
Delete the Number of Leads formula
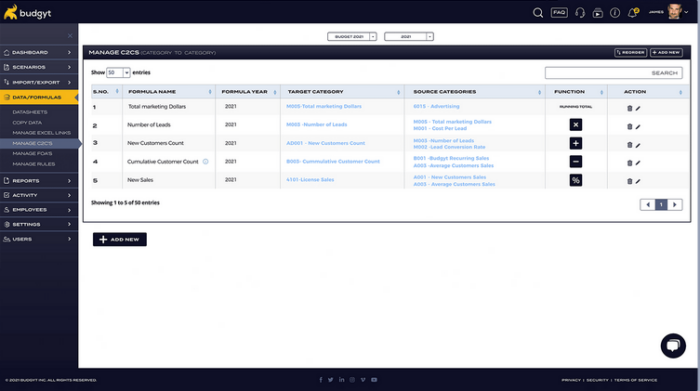click(629, 126)
